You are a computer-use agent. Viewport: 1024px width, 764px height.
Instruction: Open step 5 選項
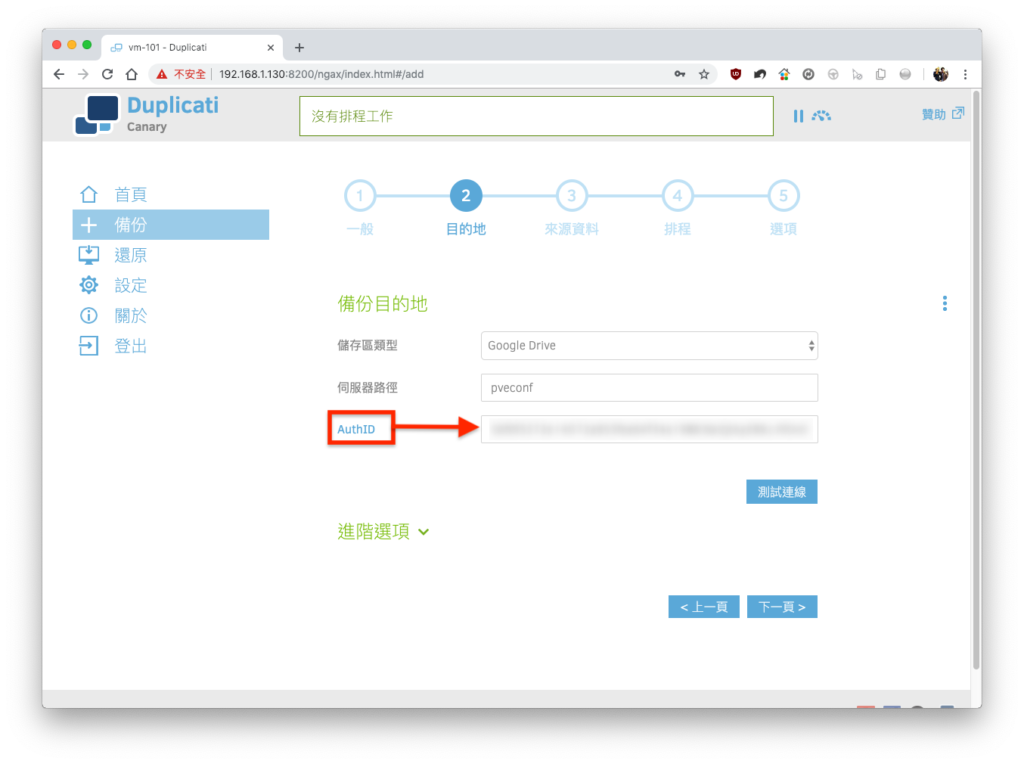783,196
